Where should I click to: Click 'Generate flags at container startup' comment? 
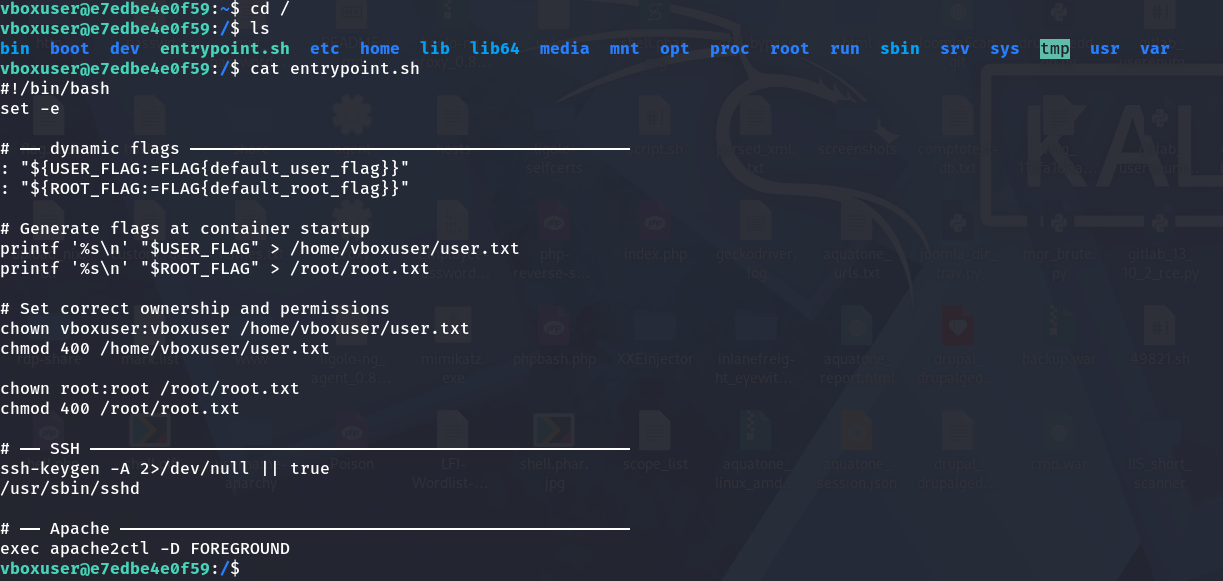click(x=185, y=228)
